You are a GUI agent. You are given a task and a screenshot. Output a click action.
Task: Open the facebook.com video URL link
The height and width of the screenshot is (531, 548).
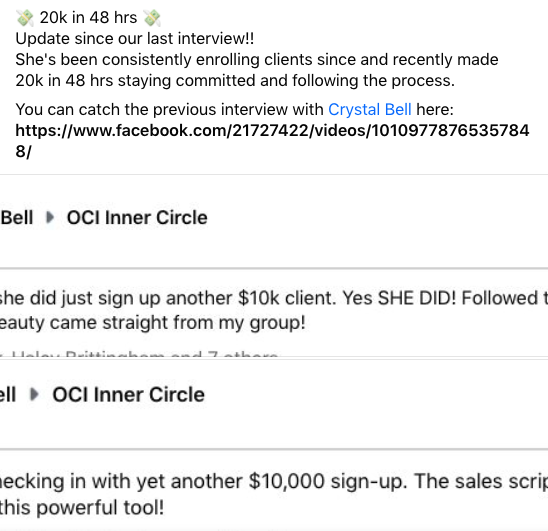pos(272,141)
